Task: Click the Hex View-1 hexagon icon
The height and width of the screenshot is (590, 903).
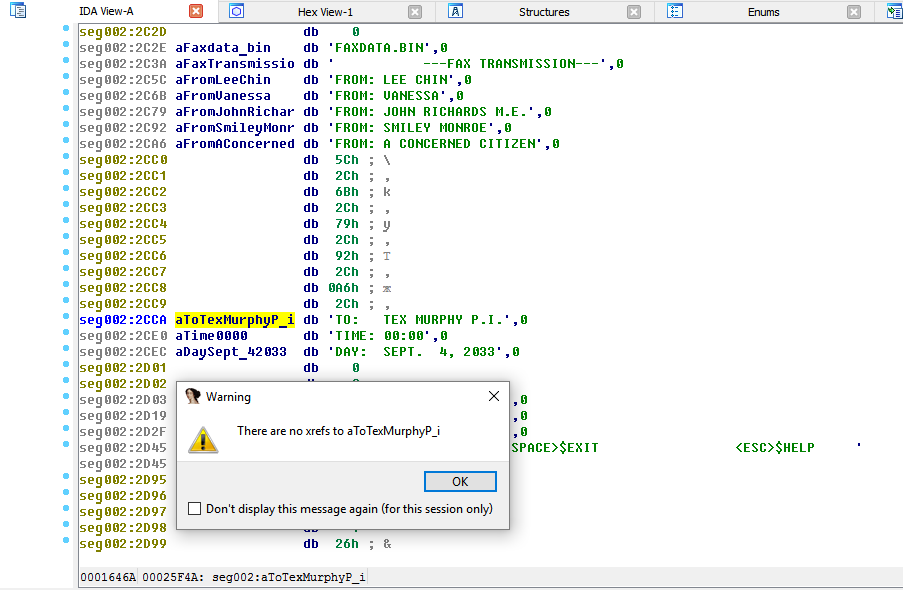Action: point(236,11)
